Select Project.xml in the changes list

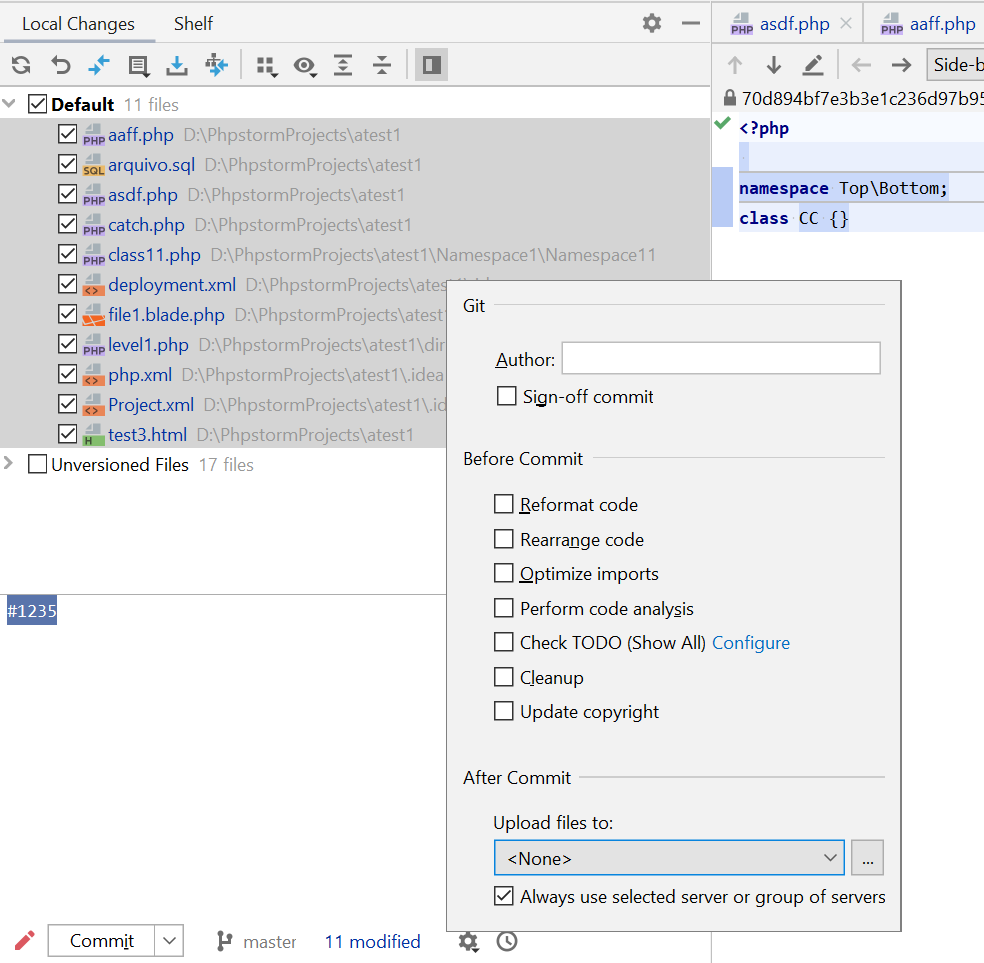pos(151,405)
